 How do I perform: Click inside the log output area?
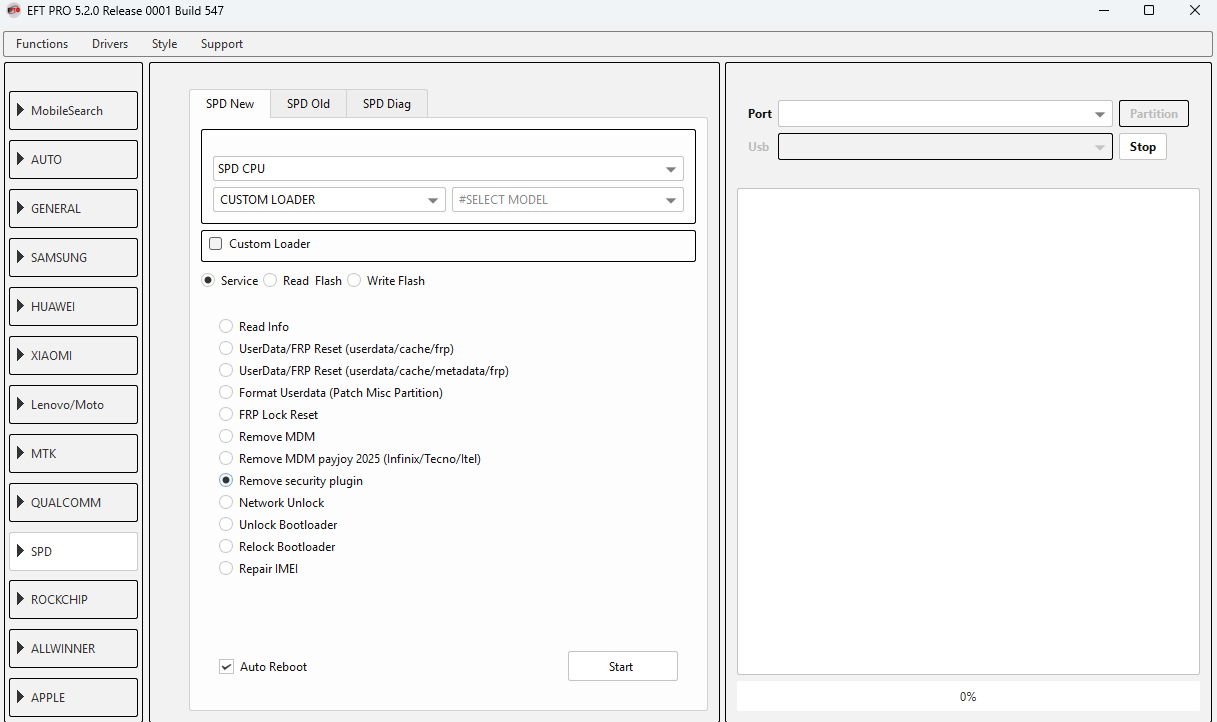click(x=968, y=432)
